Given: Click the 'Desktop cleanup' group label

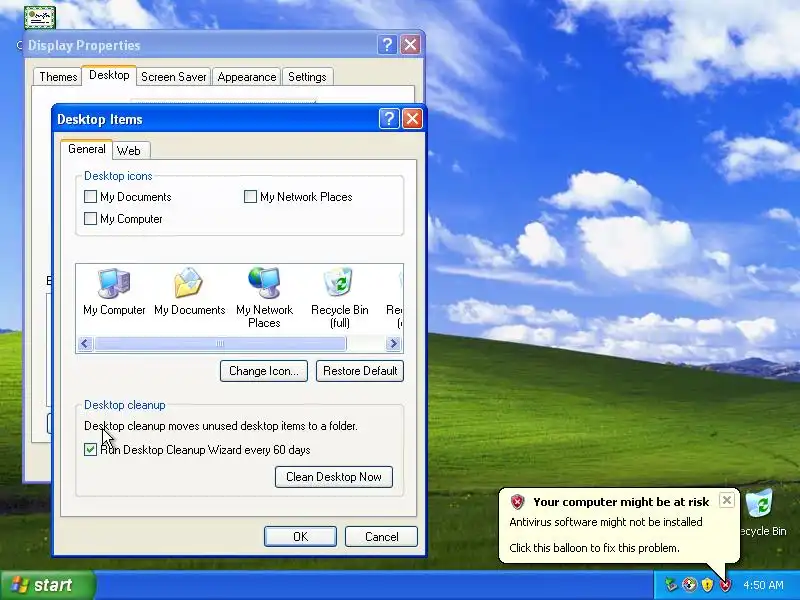Looking at the screenshot, I should [x=124, y=405].
